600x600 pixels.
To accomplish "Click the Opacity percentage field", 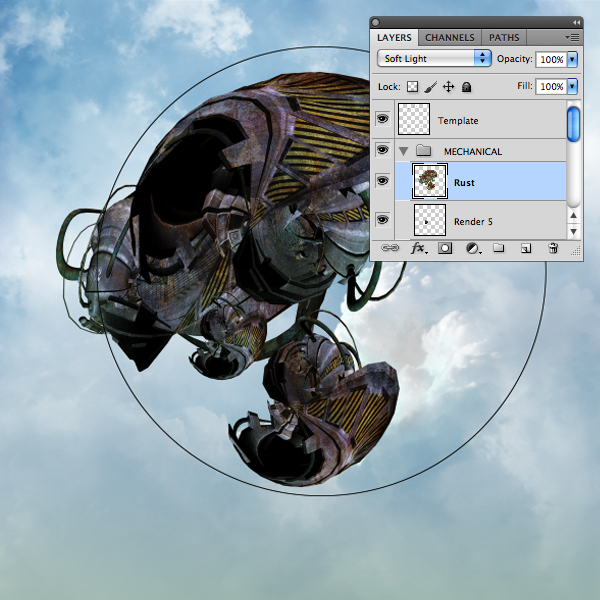I will click(551, 59).
